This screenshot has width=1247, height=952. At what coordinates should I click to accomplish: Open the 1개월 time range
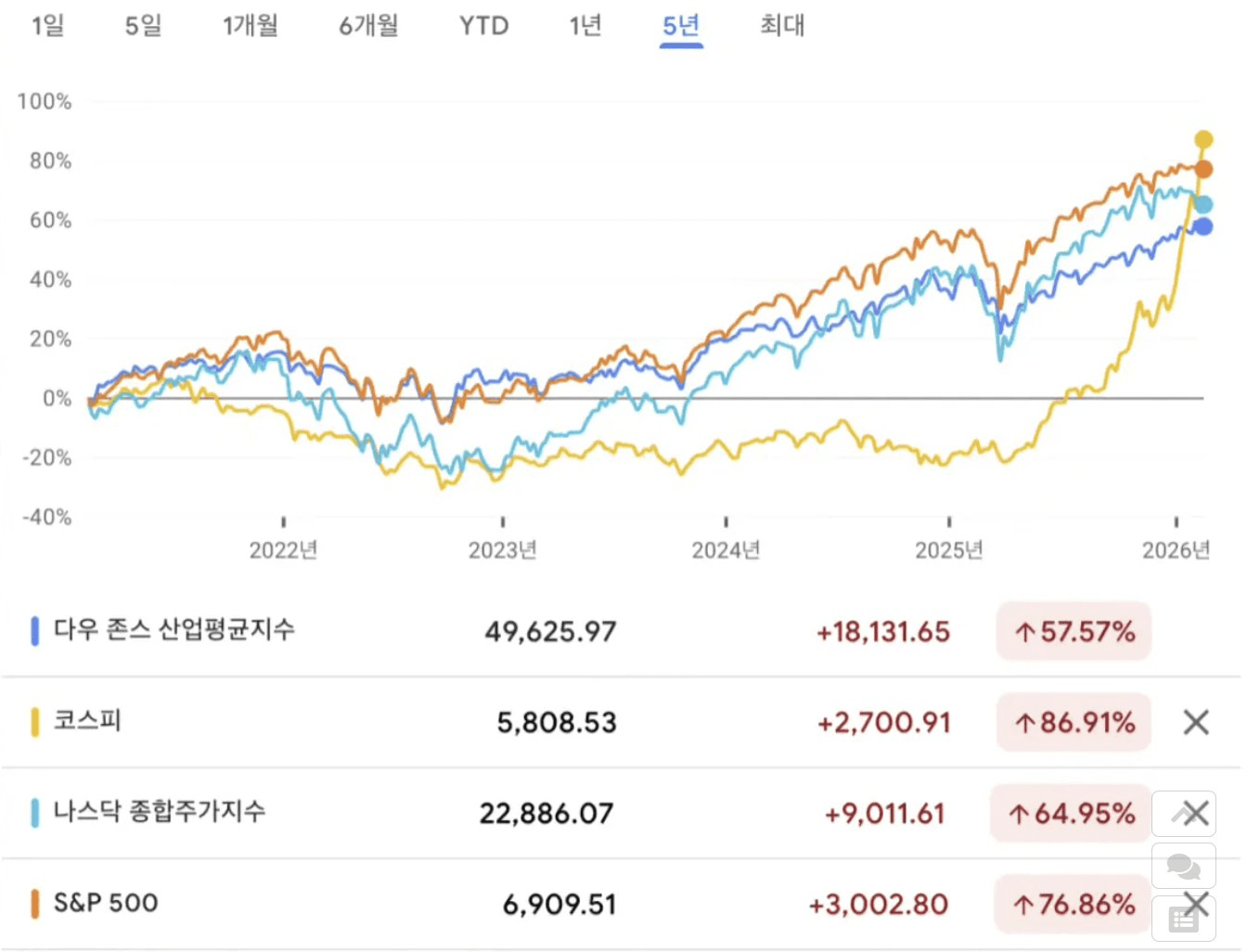click(251, 26)
